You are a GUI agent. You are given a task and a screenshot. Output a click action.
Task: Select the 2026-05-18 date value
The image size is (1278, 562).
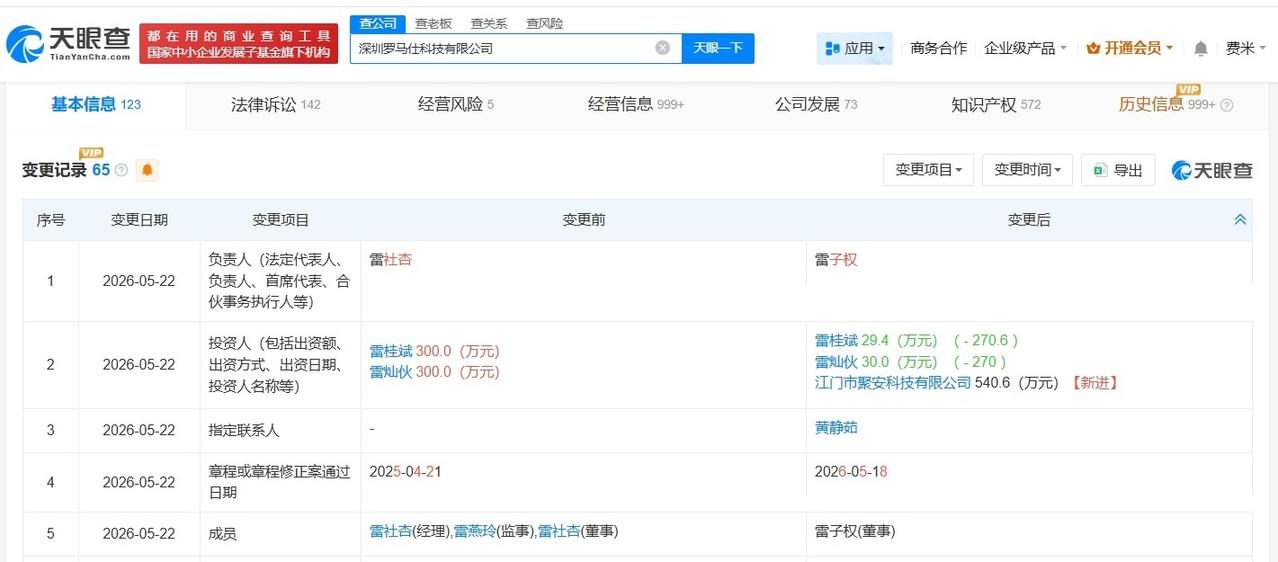pyautogui.click(x=851, y=470)
